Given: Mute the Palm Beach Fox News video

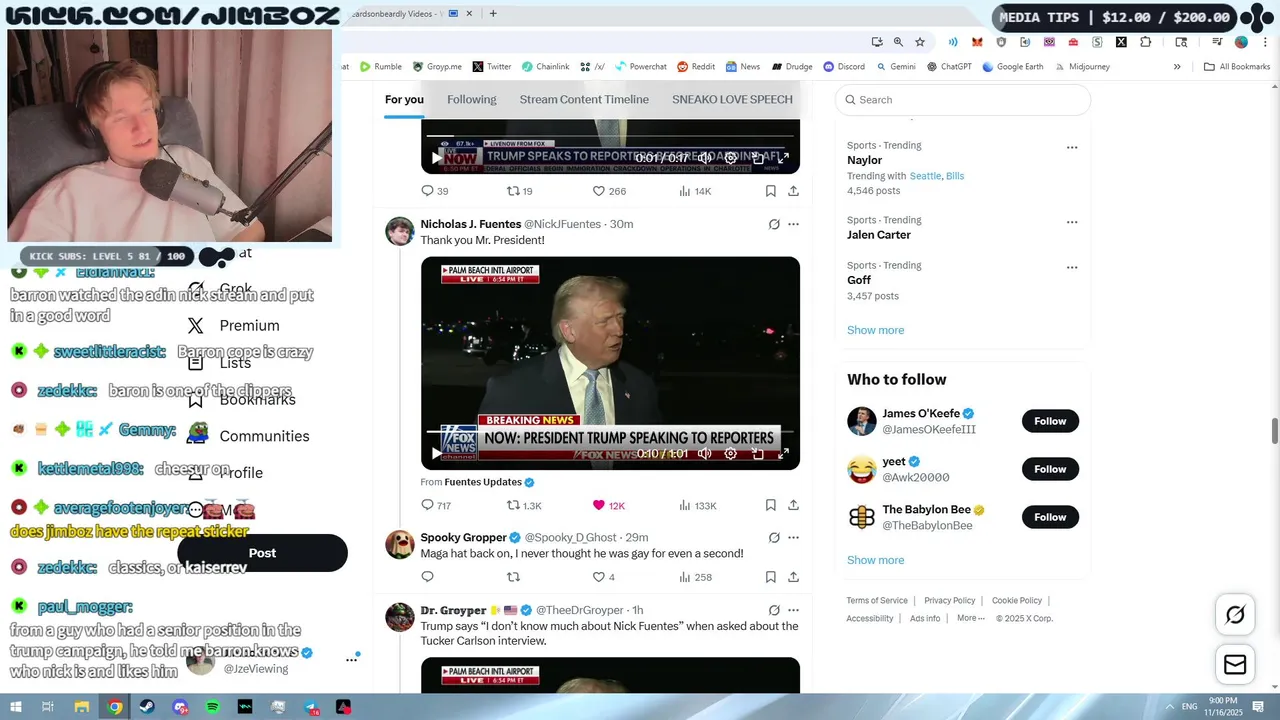Looking at the screenshot, I should (x=704, y=454).
